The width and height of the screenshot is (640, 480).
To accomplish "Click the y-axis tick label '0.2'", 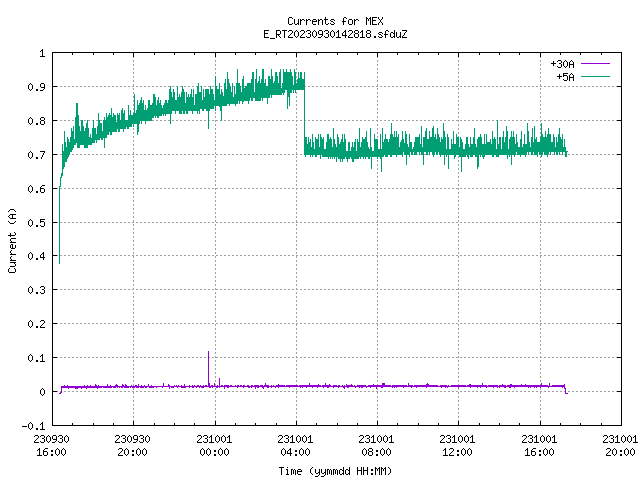I will click(36, 324).
